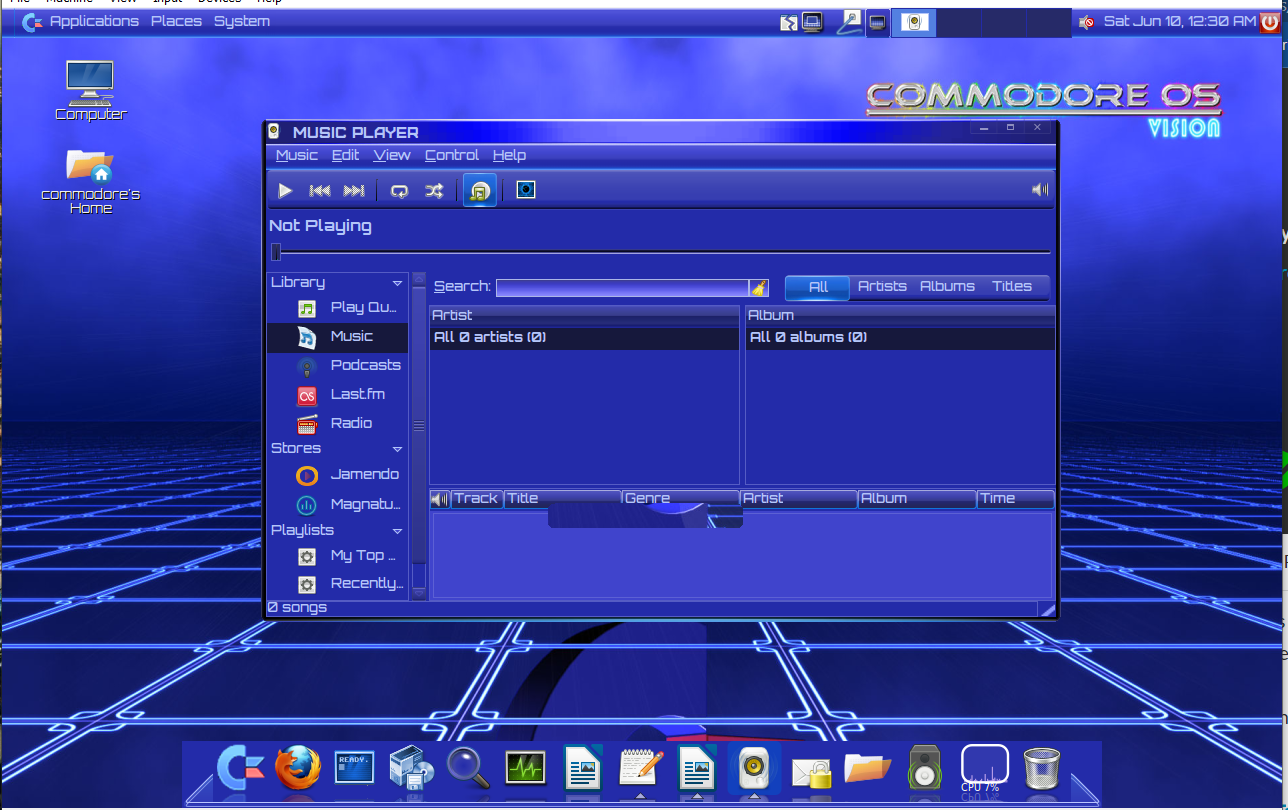Viewport: 1288px width, 810px height.
Task: Toggle the Repeat mode button
Action: point(399,190)
